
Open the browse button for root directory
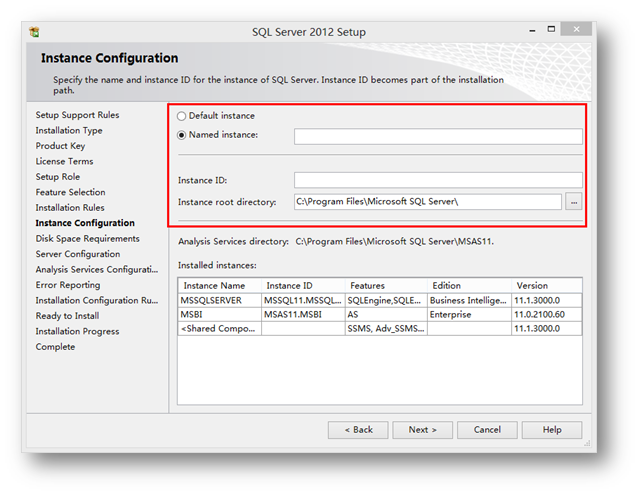573,202
